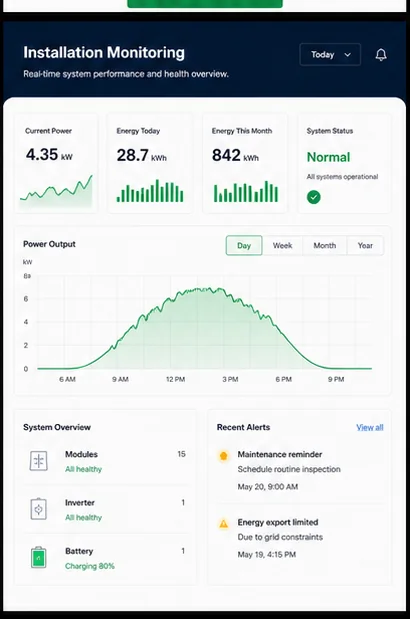Click the green check status icon
The image size is (410, 619).
click(x=314, y=197)
